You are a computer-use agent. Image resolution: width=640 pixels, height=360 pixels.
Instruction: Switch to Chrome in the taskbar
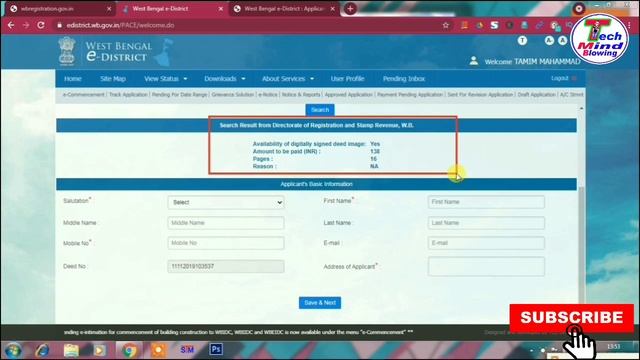129,350
